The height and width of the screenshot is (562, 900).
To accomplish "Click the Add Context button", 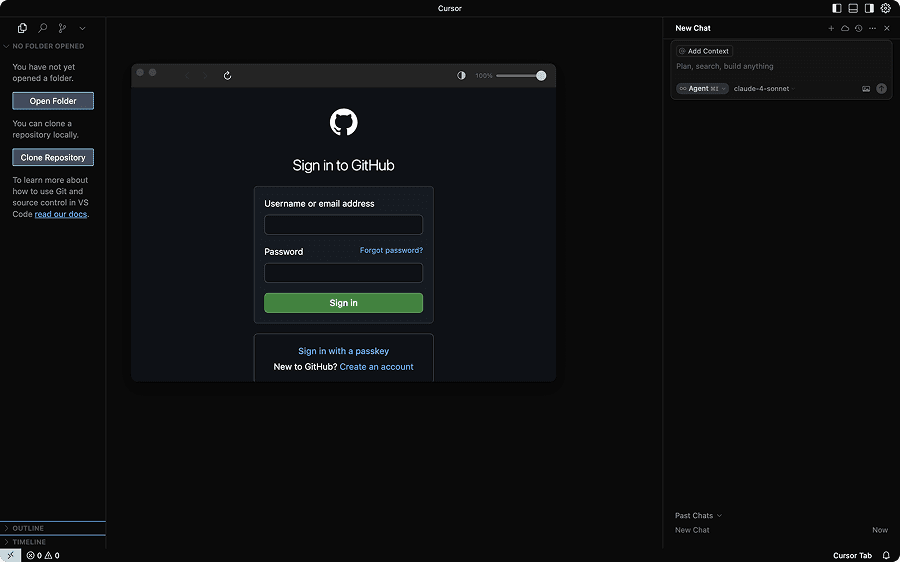I will tap(704, 51).
